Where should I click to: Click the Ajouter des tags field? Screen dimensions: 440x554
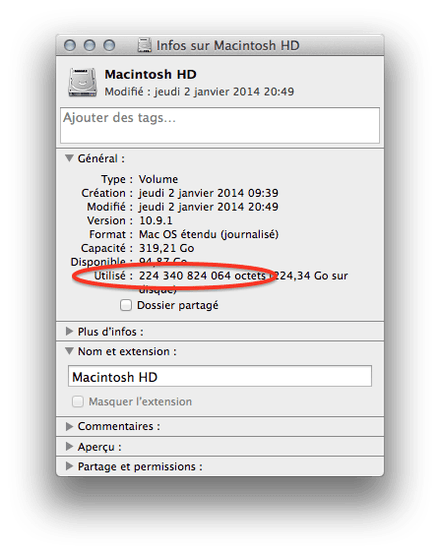(220, 125)
